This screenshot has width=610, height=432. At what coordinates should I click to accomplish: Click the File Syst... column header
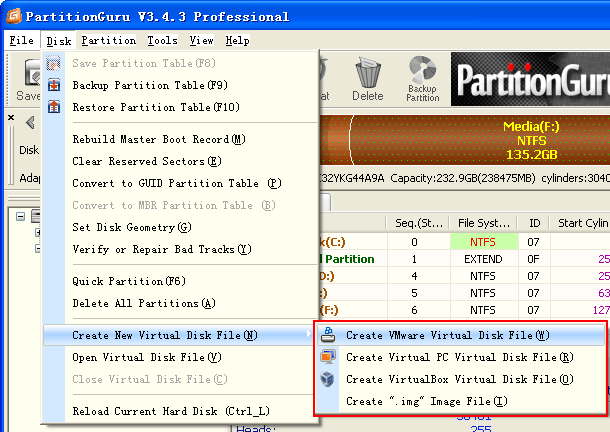pos(484,223)
